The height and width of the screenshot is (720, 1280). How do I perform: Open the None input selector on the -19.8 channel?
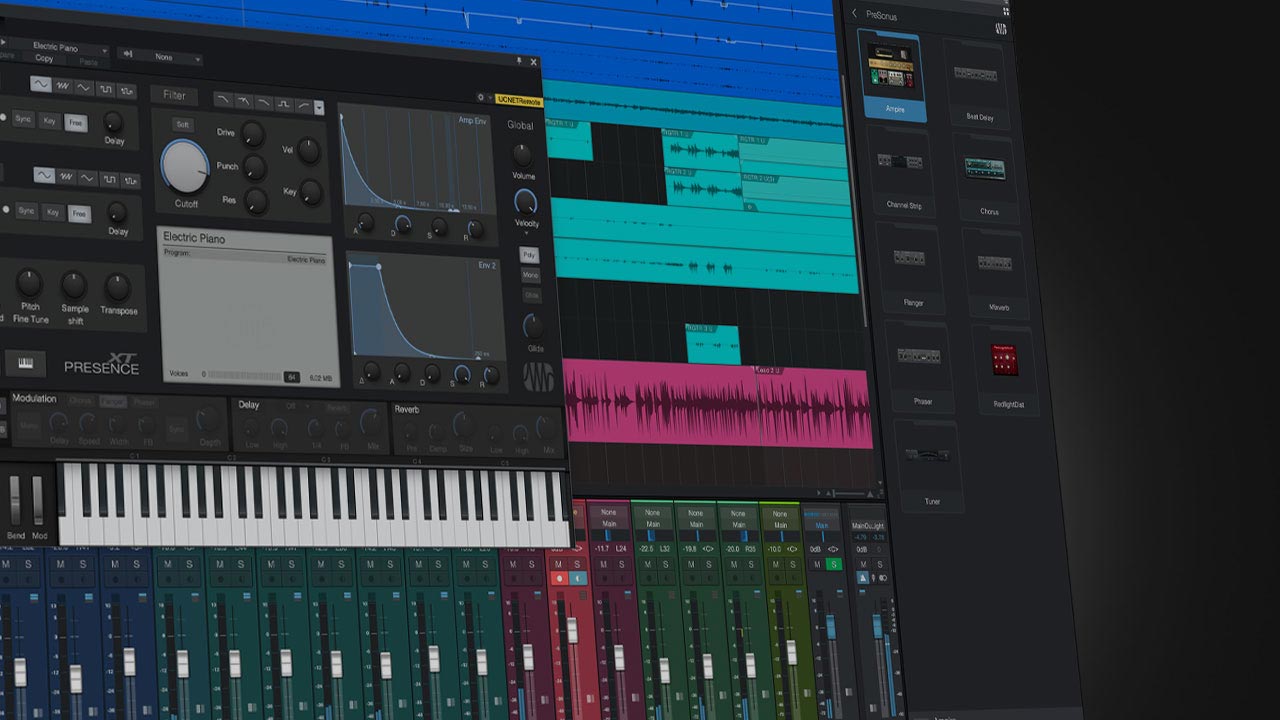click(x=696, y=513)
